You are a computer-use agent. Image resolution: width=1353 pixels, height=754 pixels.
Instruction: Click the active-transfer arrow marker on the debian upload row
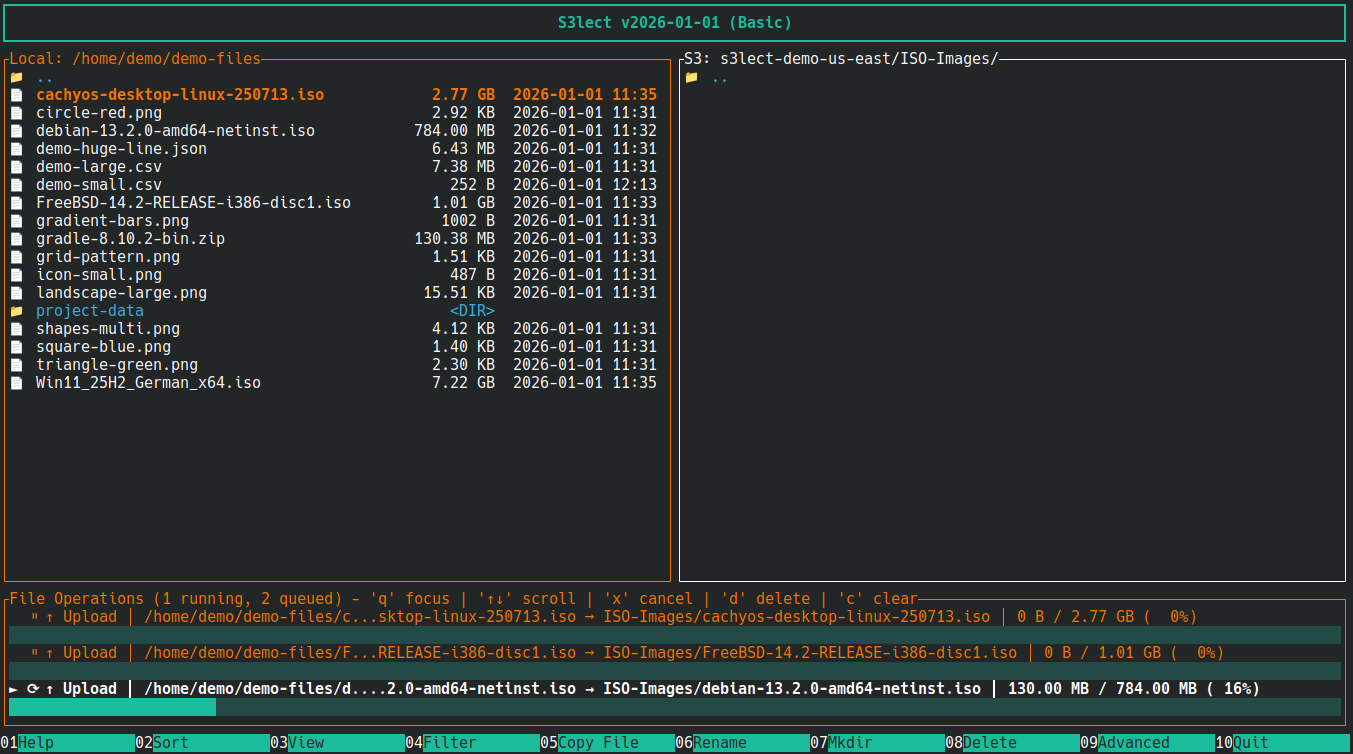(x=11, y=688)
